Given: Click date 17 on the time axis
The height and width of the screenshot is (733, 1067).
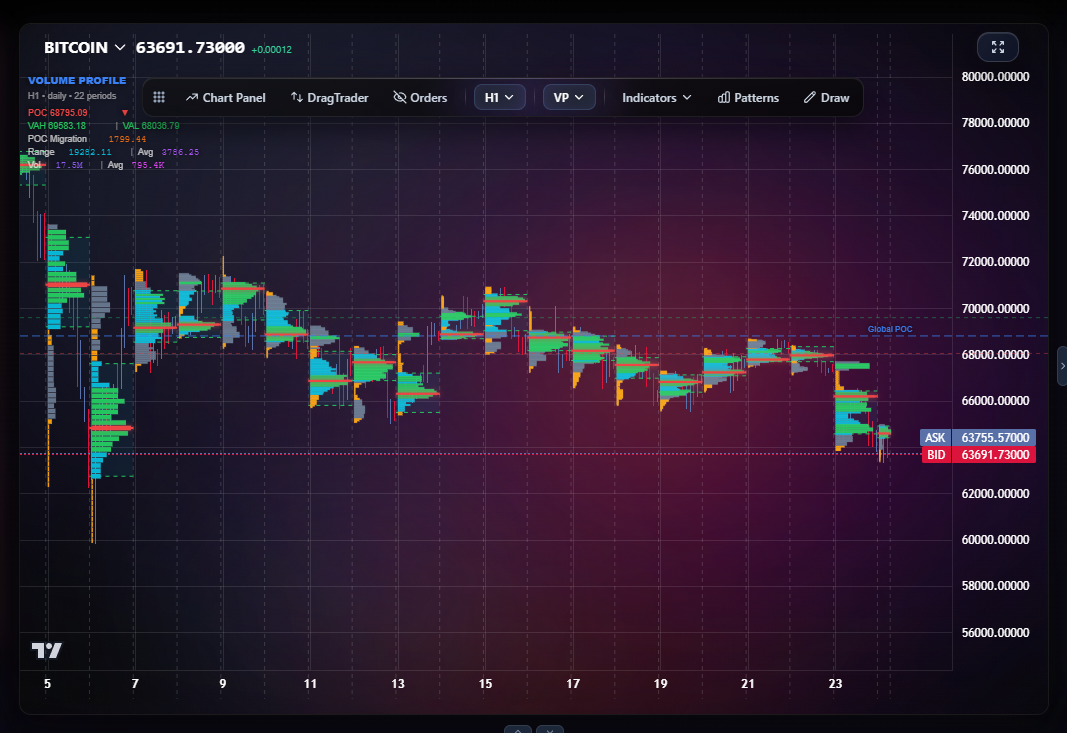Looking at the screenshot, I should pyautogui.click(x=573, y=684).
